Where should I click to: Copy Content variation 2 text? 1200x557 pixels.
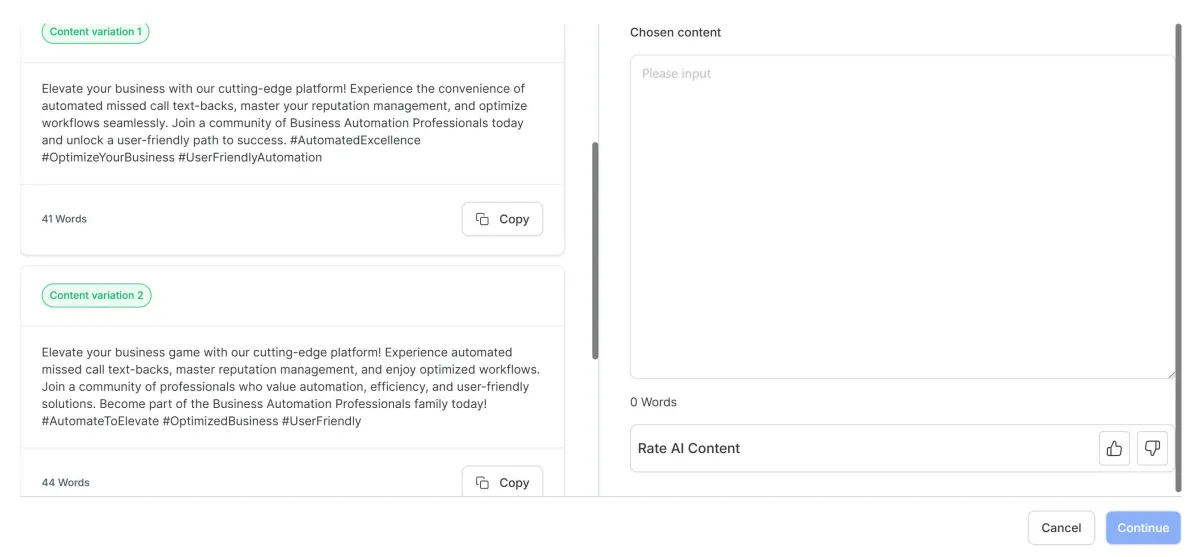point(502,481)
